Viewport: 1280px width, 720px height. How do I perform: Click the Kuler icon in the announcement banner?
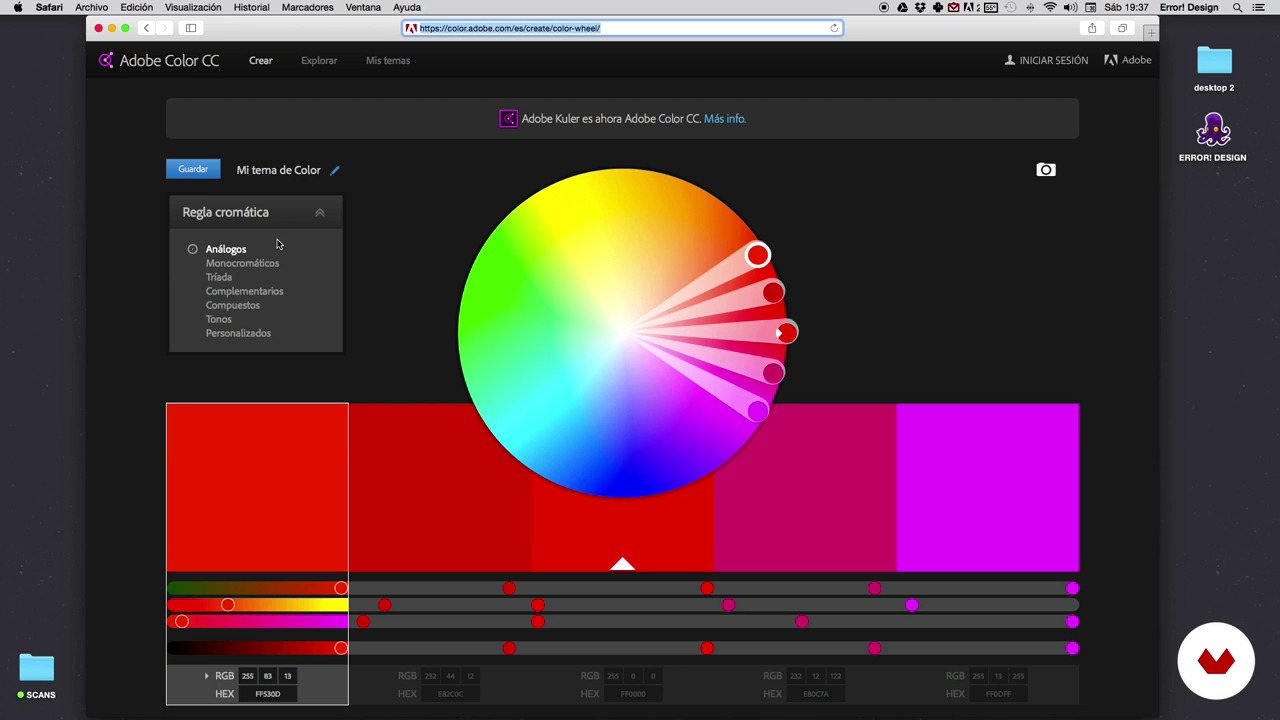pos(508,118)
